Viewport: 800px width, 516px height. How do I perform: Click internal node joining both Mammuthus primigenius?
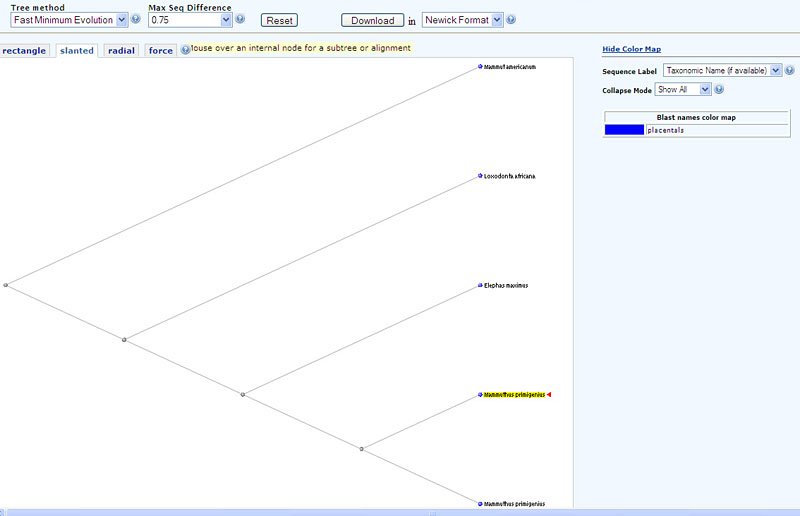[362, 449]
